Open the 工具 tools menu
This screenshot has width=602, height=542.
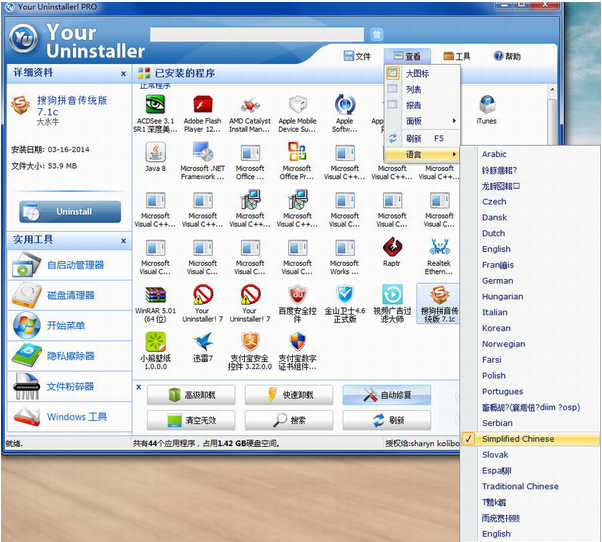(x=456, y=56)
